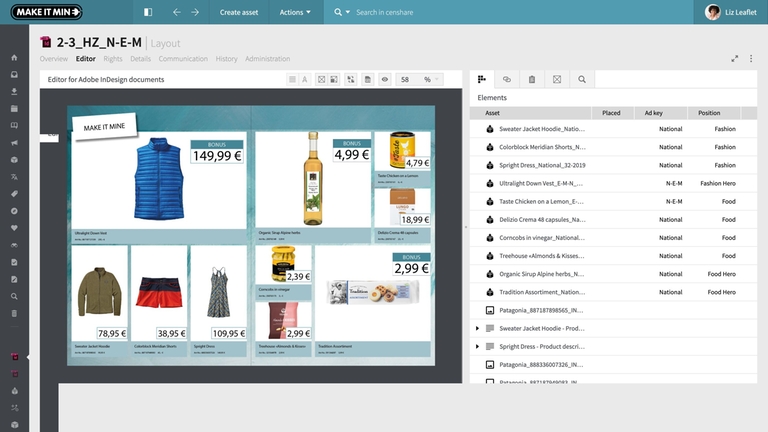Sort by the Position column header
The image size is (768, 432).
(x=714, y=113)
